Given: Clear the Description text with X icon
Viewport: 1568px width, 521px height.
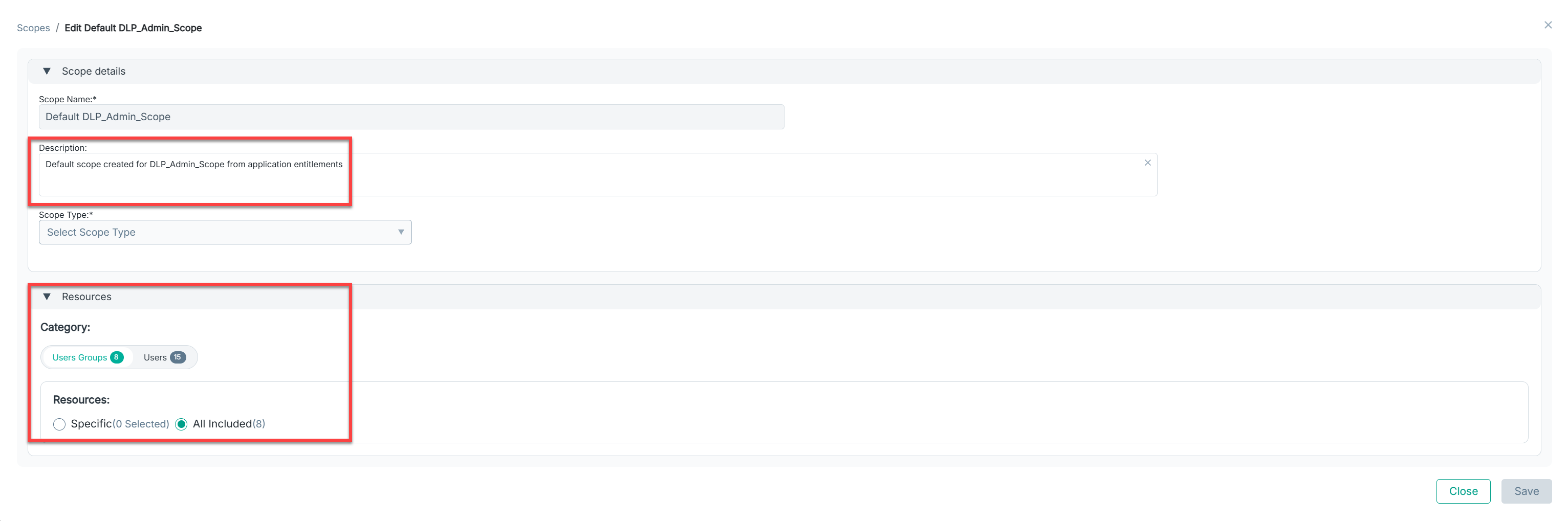Looking at the screenshot, I should [x=1147, y=163].
